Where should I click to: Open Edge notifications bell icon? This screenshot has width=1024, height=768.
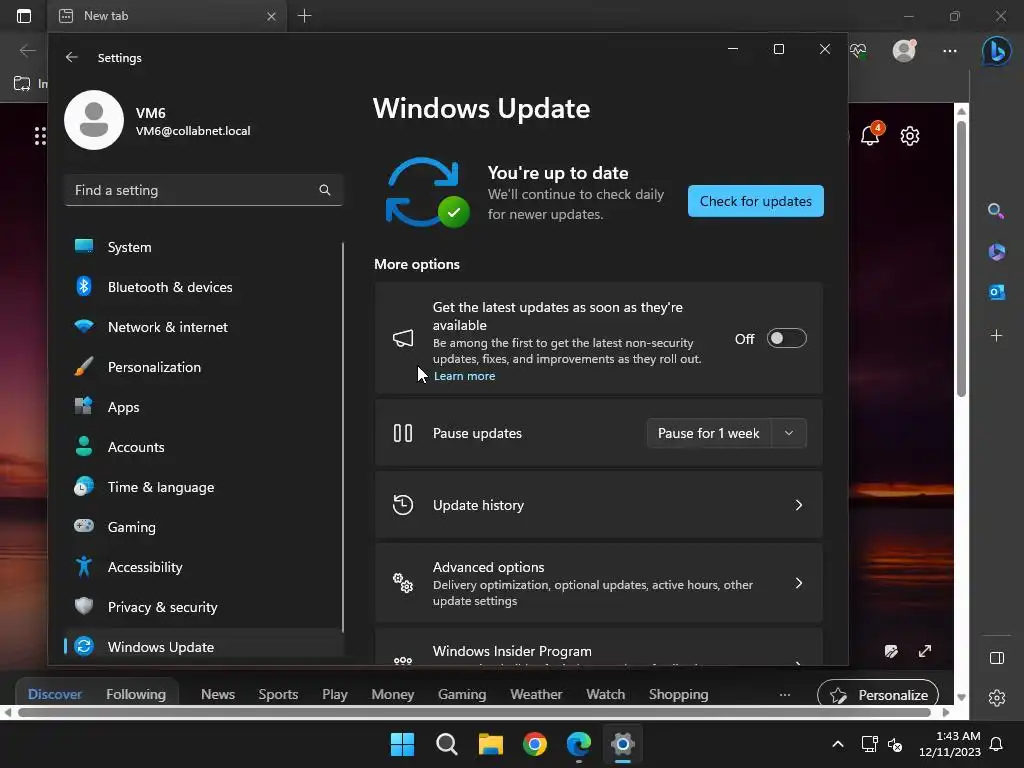(871, 135)
